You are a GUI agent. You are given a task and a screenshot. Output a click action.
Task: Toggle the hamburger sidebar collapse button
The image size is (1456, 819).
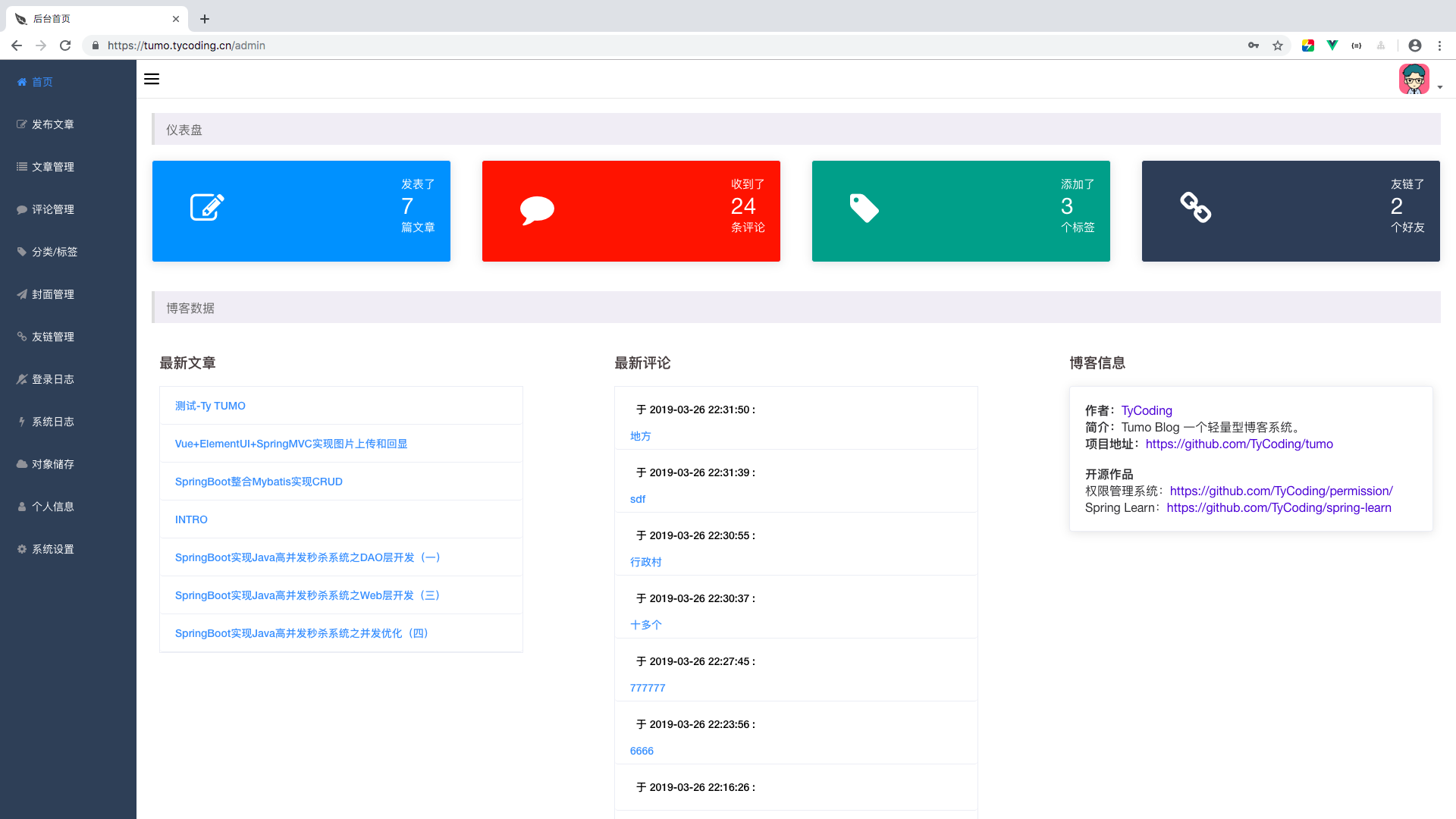click(152, 79)
